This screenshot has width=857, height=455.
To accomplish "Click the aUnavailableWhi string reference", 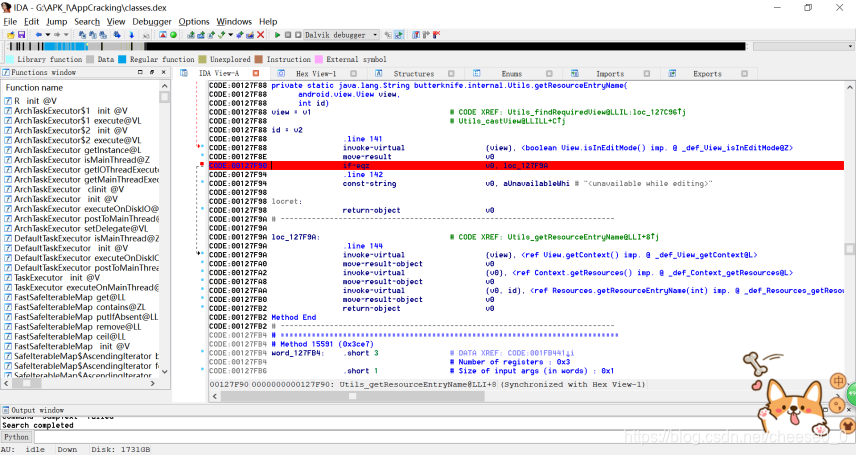I will 536,183.
